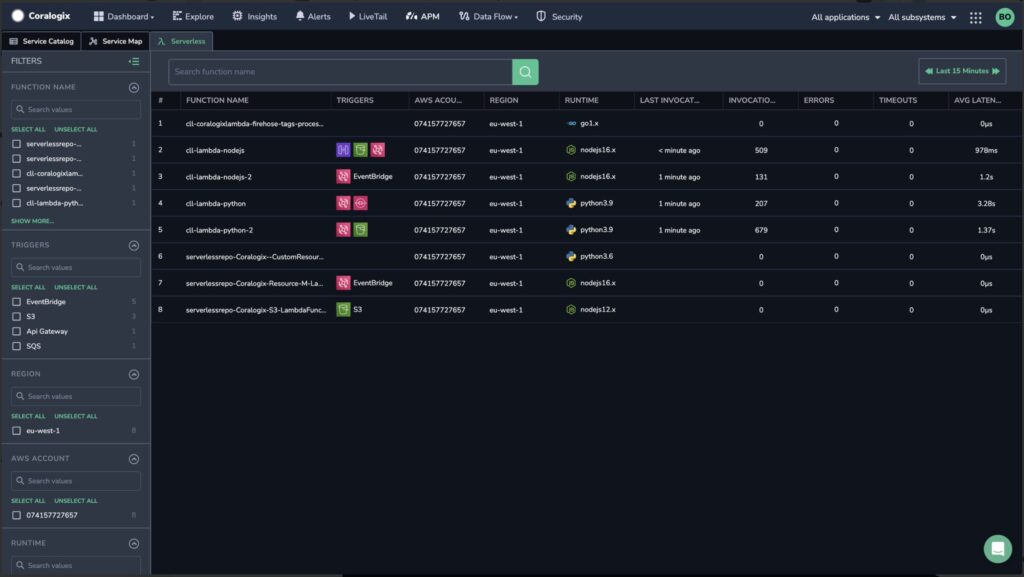Click python3.6 runtime icon
This screenshot has width=1024, height=577.
point(571,257)
